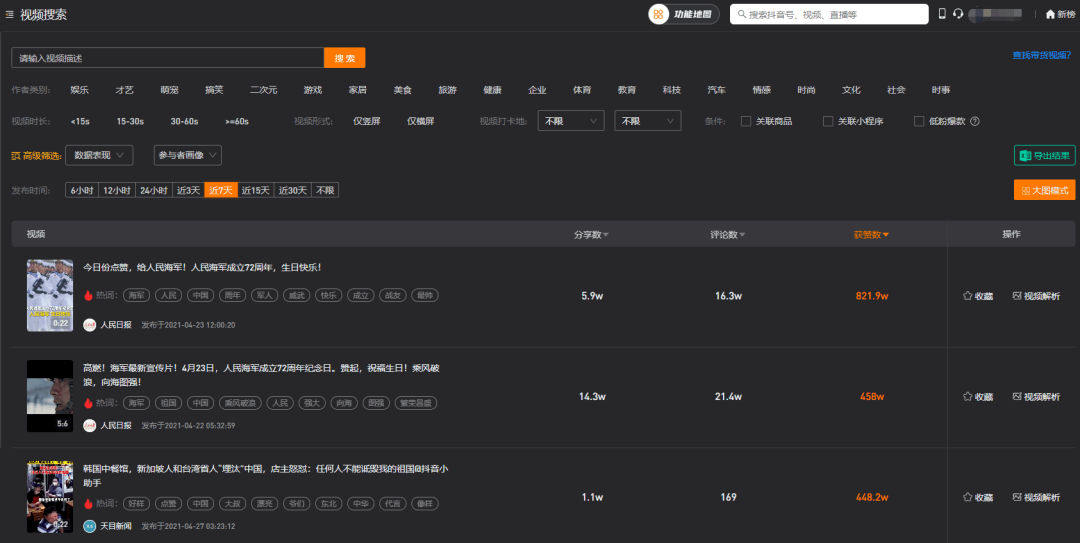Open 视频解析 for the second video
Image resolution: width=1080 pixels, height=543 pixels.
(x=1036, y=397)
